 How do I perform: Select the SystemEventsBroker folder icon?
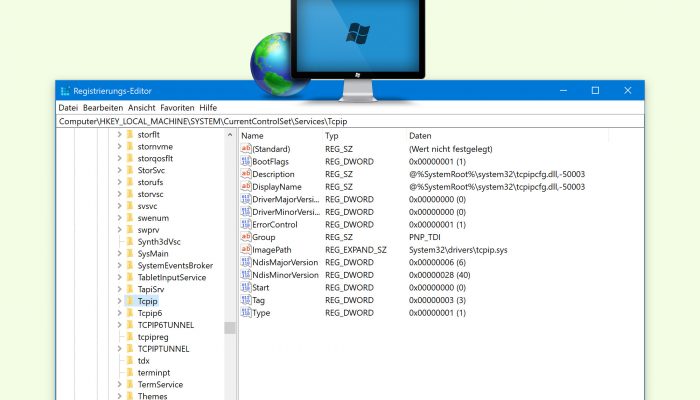point(130,265)
